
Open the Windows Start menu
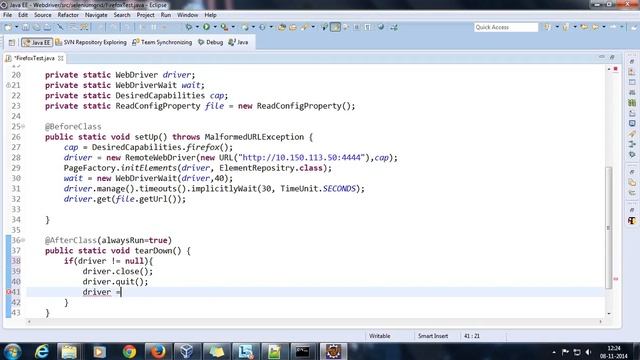(12, 351)
